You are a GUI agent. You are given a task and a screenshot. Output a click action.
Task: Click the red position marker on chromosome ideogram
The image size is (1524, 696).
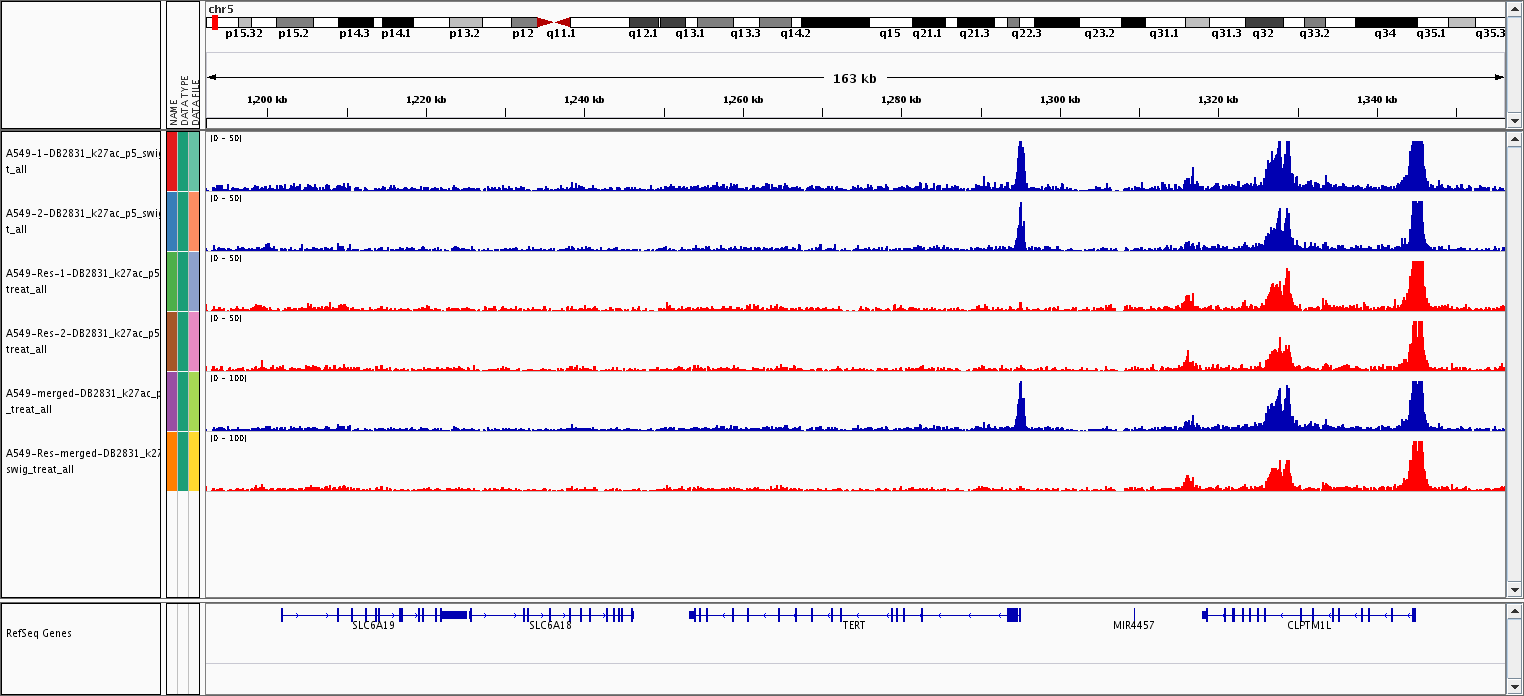point(215,22)
